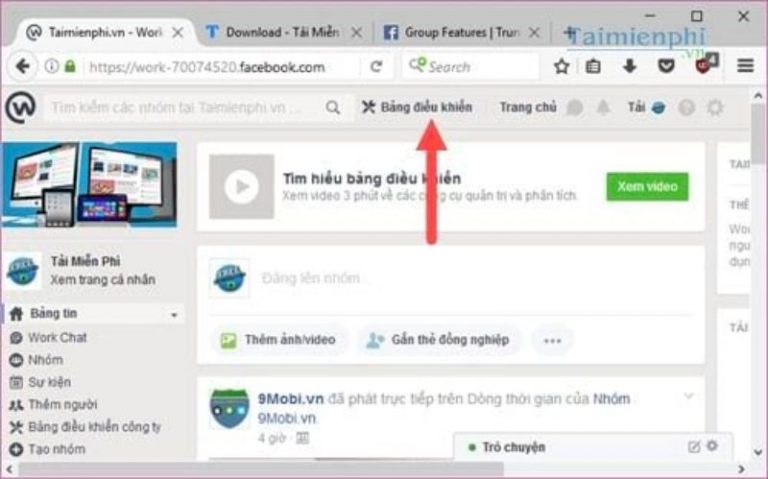This screenshot has width=768, height=479.
Task: Open the notifications bell icon
Action: click(x=603, y=107)
